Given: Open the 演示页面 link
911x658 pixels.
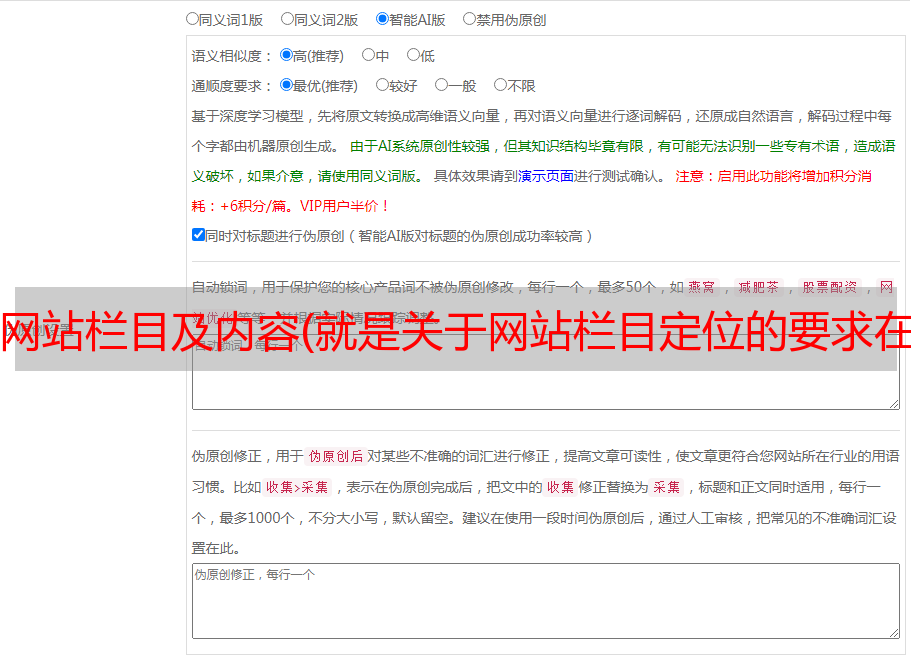Looking at the screenshot, I should (546, 176).
